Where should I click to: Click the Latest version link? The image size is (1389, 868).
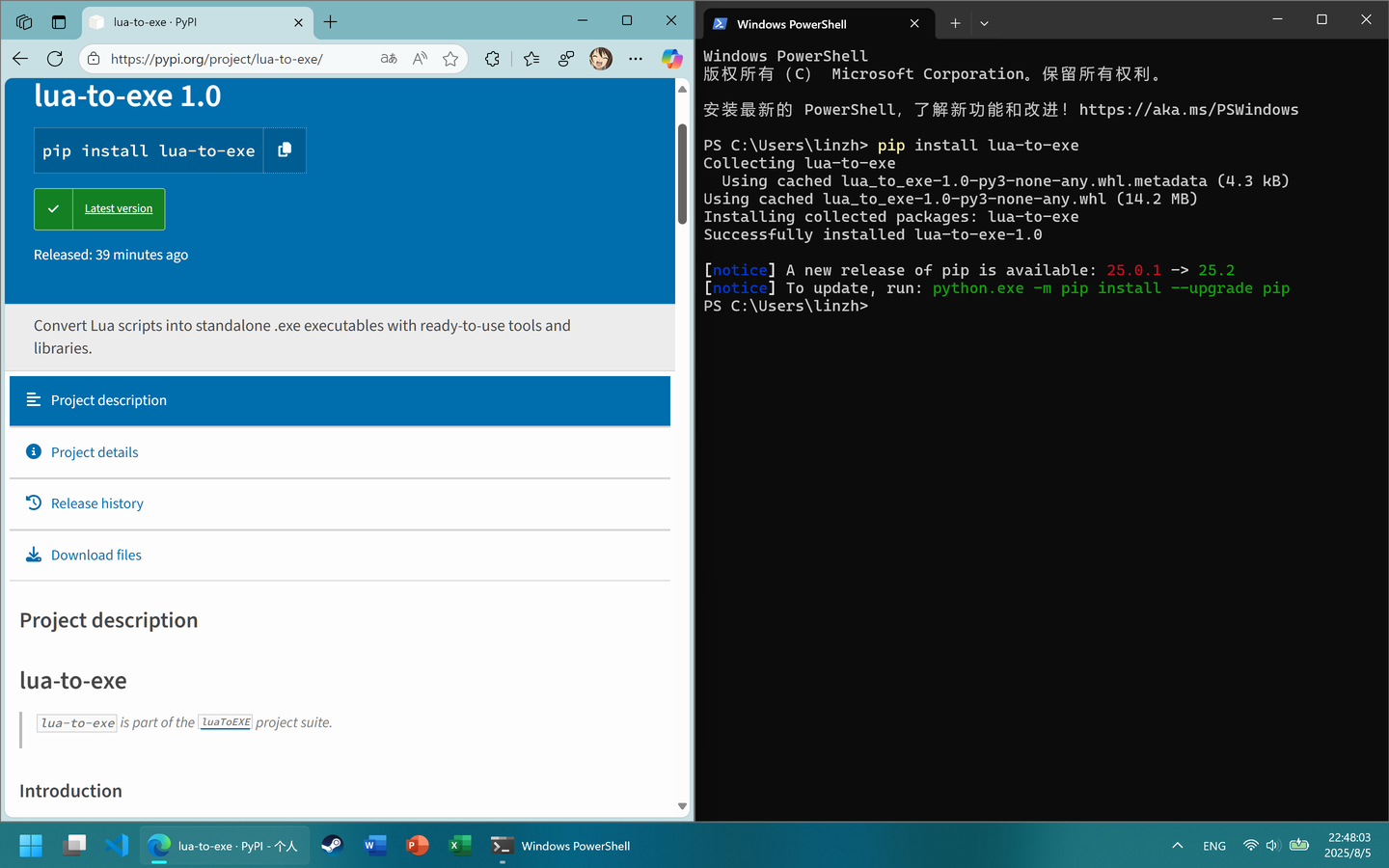(119, 208)
